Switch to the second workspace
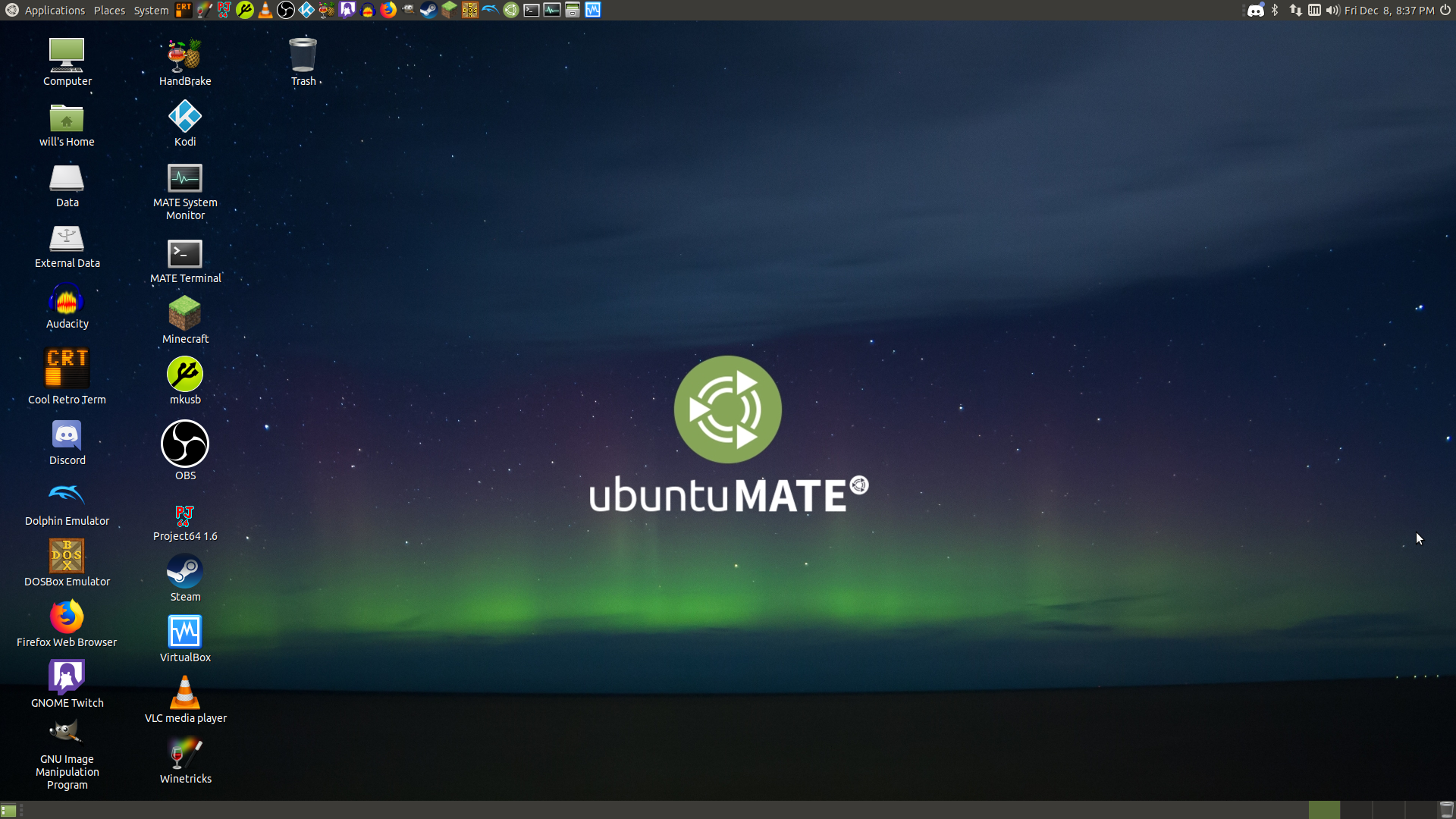The image size is (1456, 819). coord(1356,811)
